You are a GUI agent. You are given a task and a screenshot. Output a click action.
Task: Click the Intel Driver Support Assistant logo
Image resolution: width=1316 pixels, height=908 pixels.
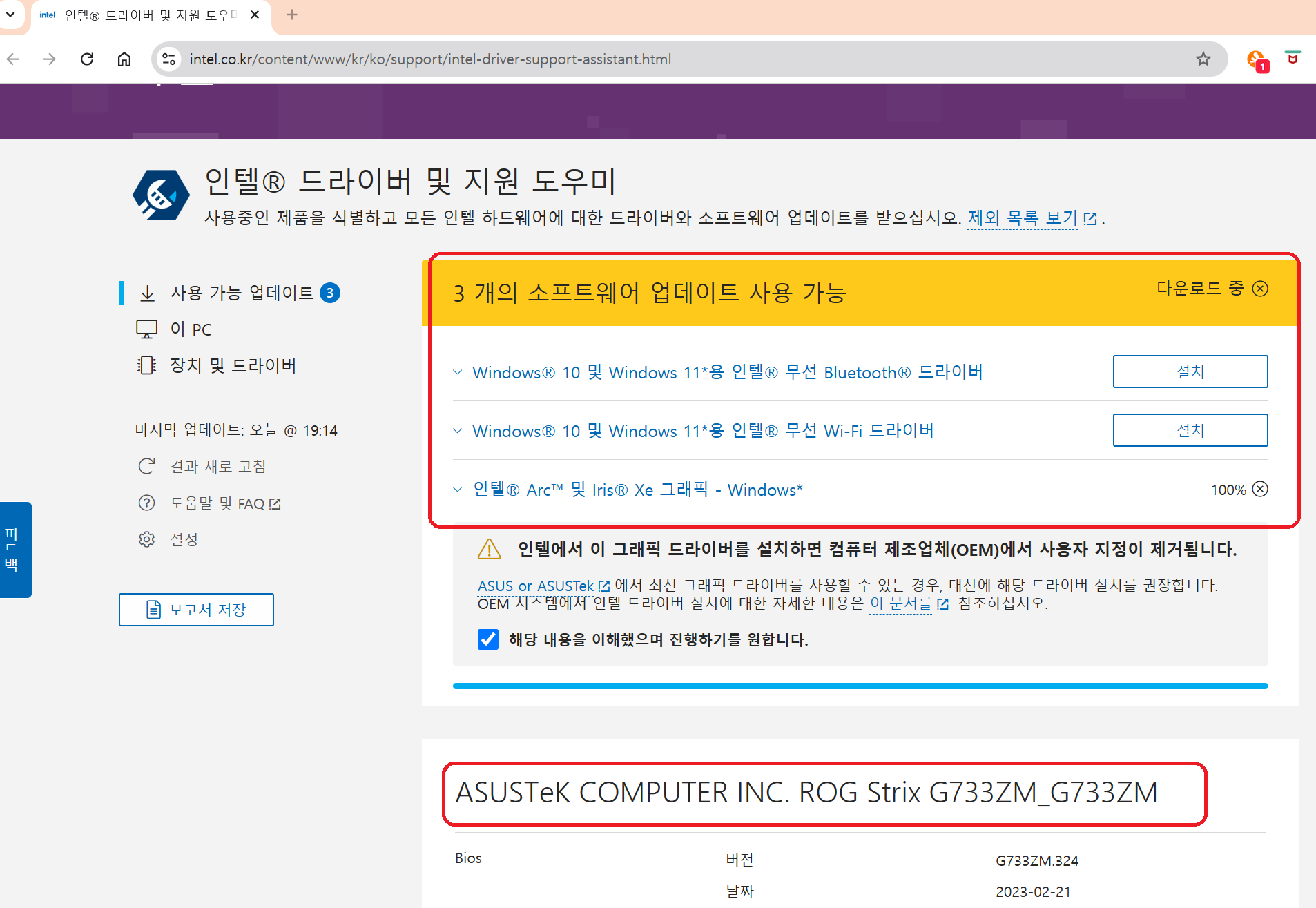coord(161,195)
